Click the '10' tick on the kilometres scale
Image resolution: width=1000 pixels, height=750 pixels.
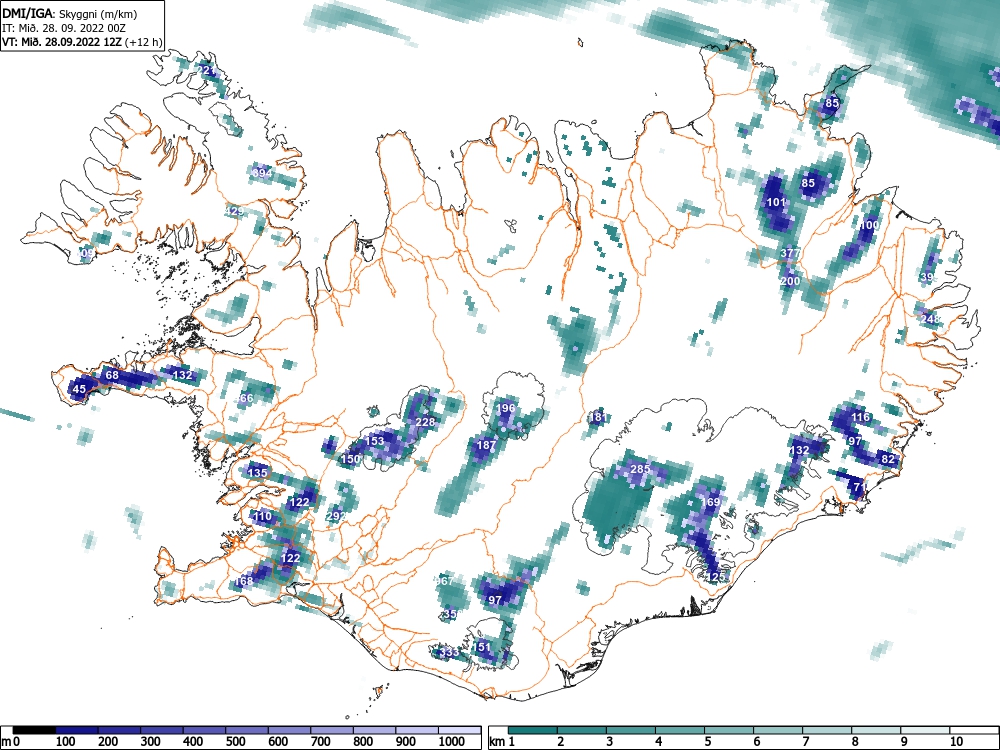point(956,742)
